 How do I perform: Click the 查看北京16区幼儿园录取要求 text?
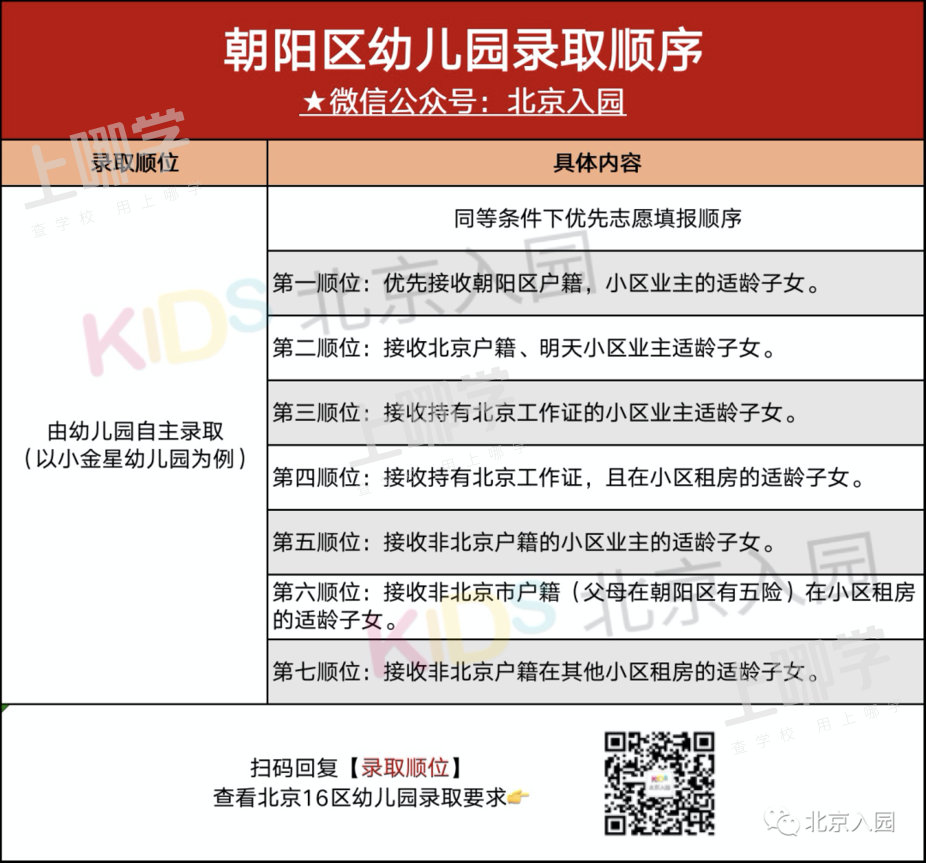pos(360,798)
